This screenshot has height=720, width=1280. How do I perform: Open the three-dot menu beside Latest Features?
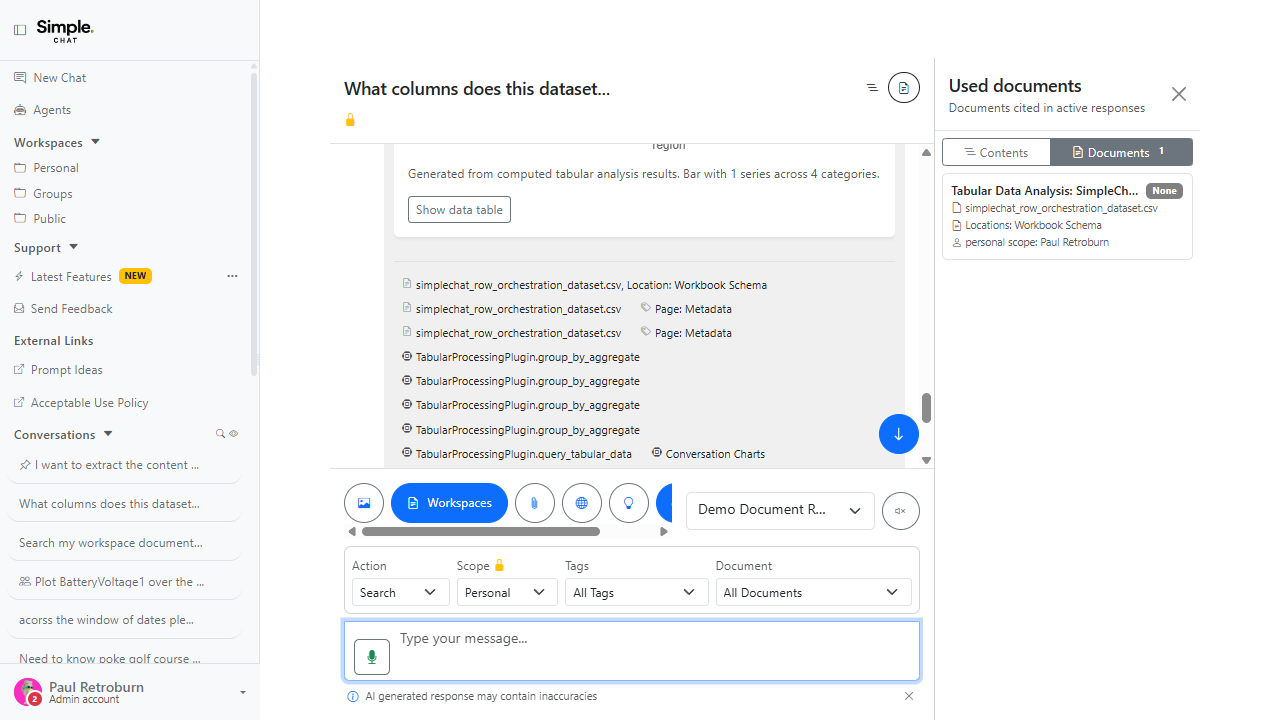(232, 276)
